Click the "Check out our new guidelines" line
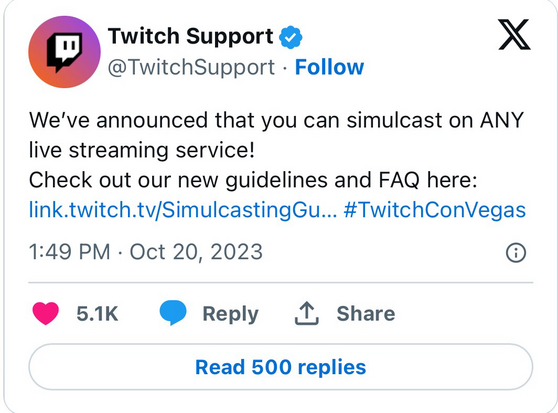The height and width of the screenshot is (413, 558). (253, 180)
